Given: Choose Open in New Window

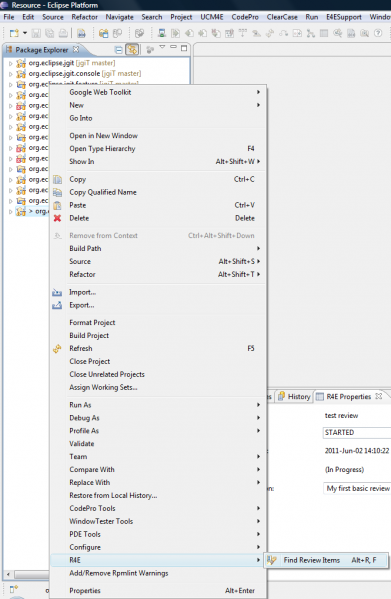Looking at the screenshot, I should (x=158, y=136).
